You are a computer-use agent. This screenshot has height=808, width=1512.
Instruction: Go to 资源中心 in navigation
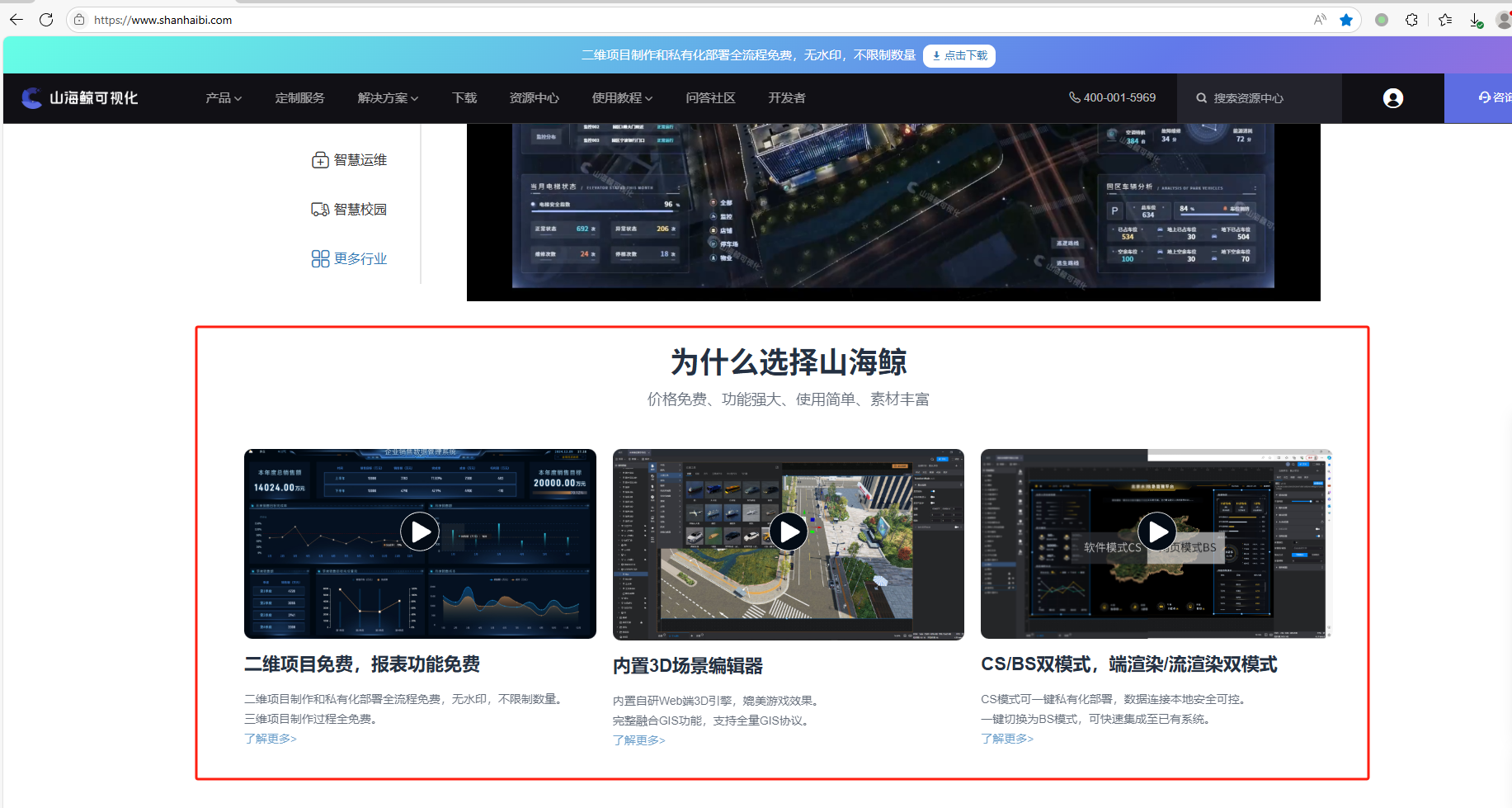coord(535,98)
